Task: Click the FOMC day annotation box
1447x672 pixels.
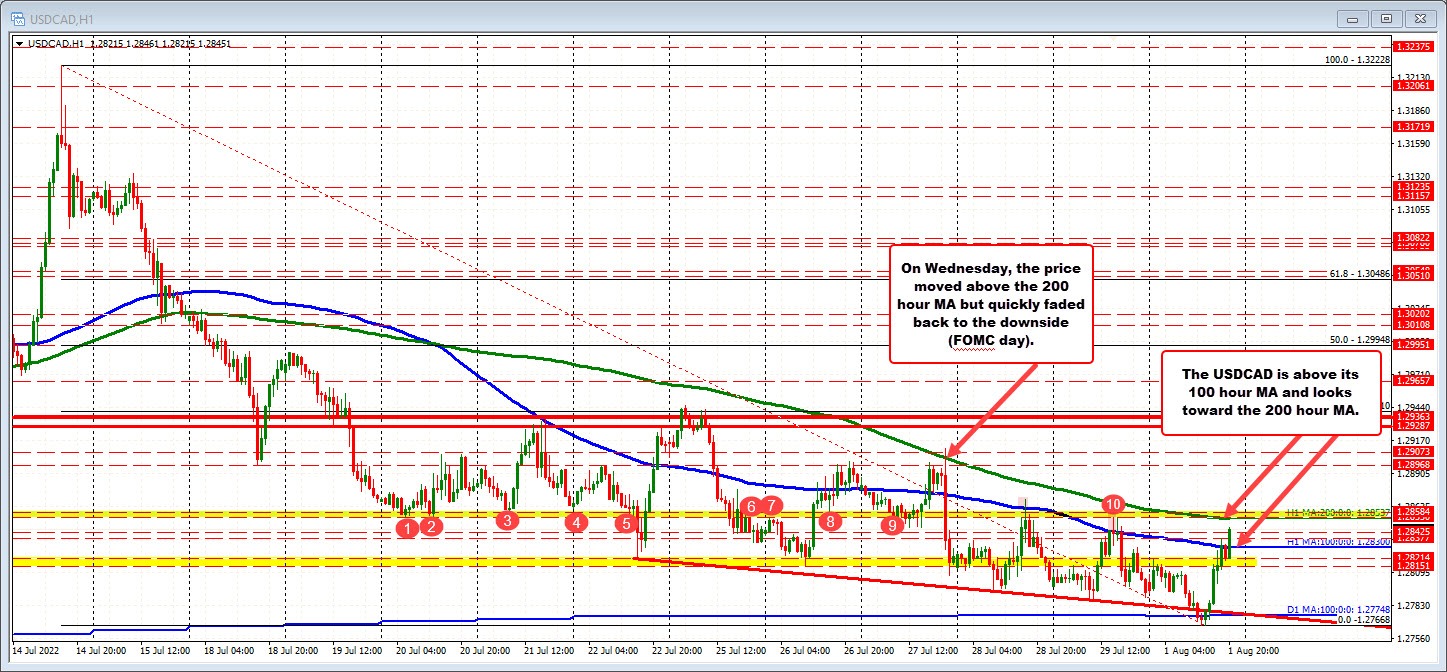Action: pyautogui.click(x=991, y=304)
